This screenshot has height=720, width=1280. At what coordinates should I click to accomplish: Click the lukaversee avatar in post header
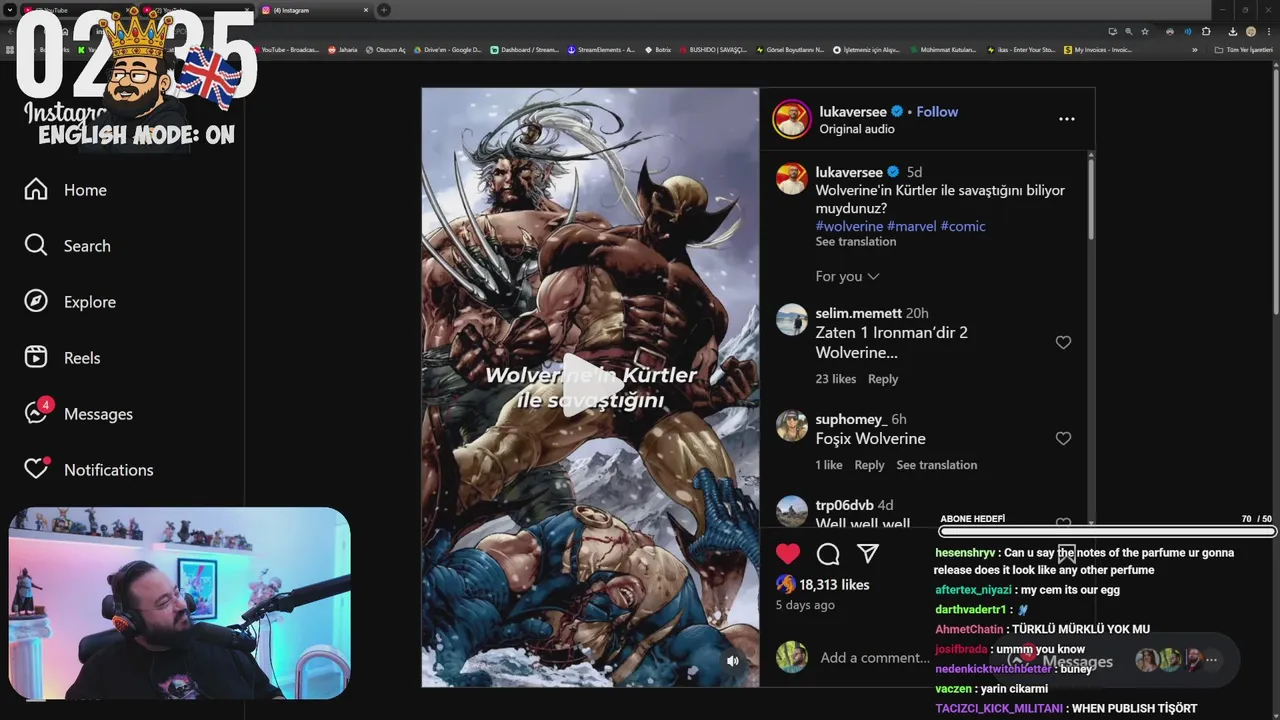pos(791,119)
